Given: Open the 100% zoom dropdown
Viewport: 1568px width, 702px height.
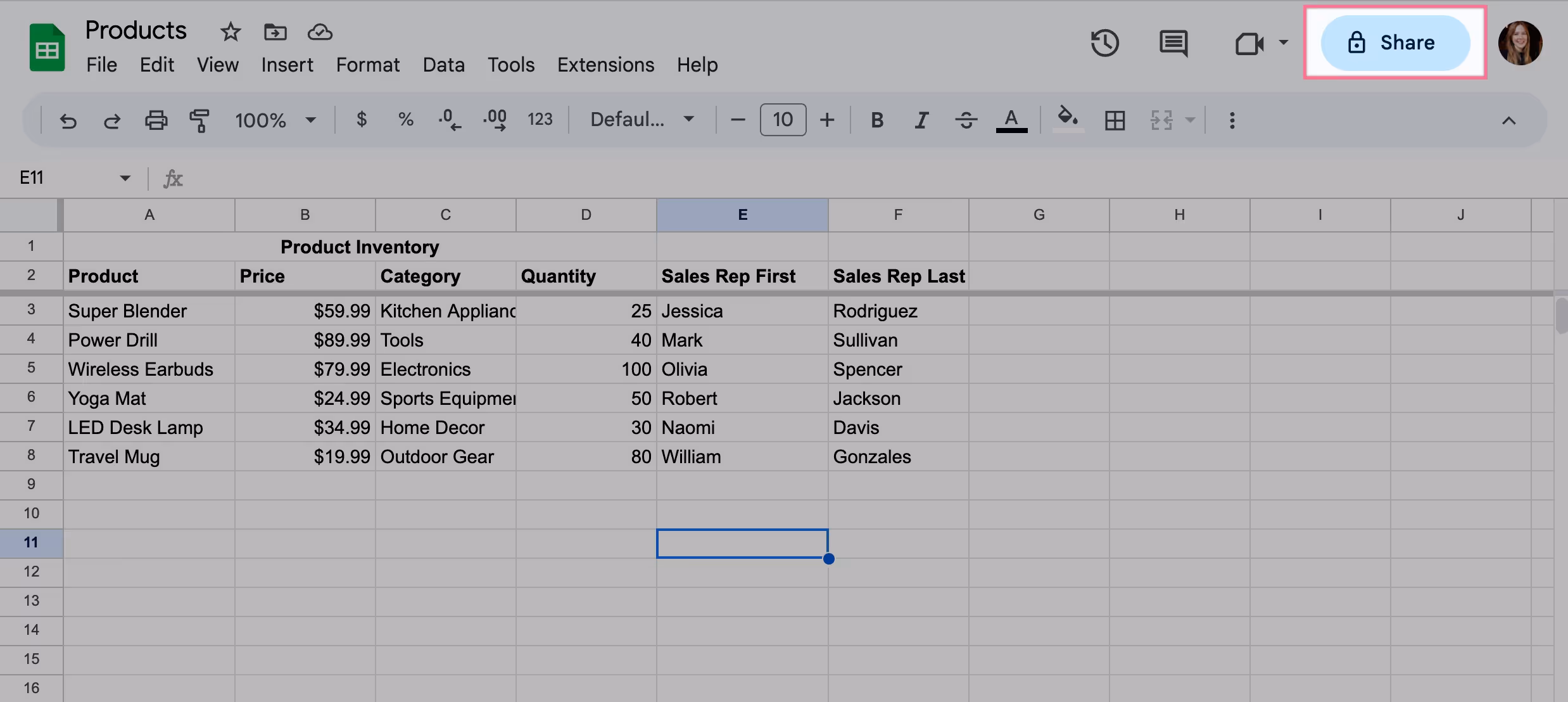Looking at the screenshot, I should tap(275, 120).
